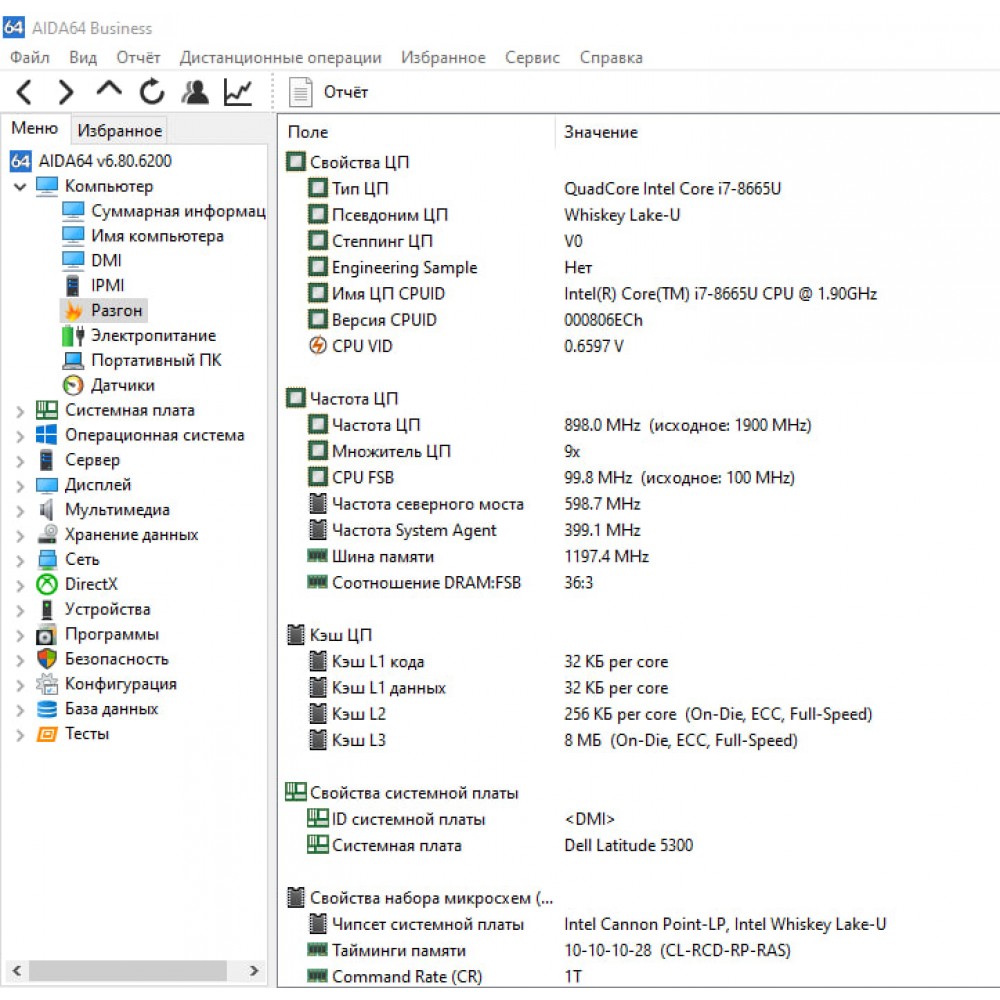The width and height of the screenshot is (1000, 1000).
Task: Click the report document icon in the toolbar
Action: pyautogui.click(x=300, y=92)
